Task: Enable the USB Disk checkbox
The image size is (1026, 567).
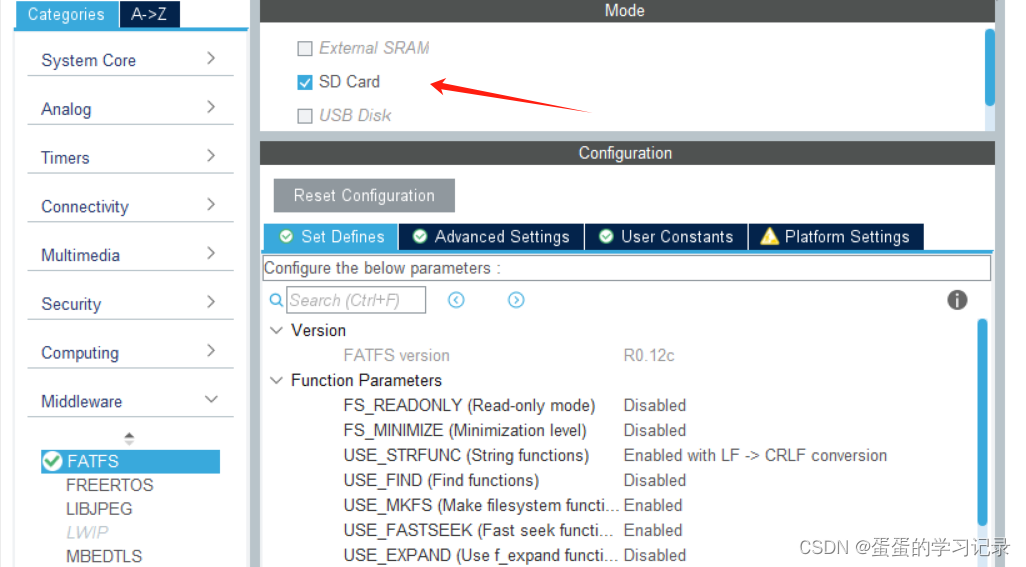Action: pyautogui.click(x=305, y=116)
